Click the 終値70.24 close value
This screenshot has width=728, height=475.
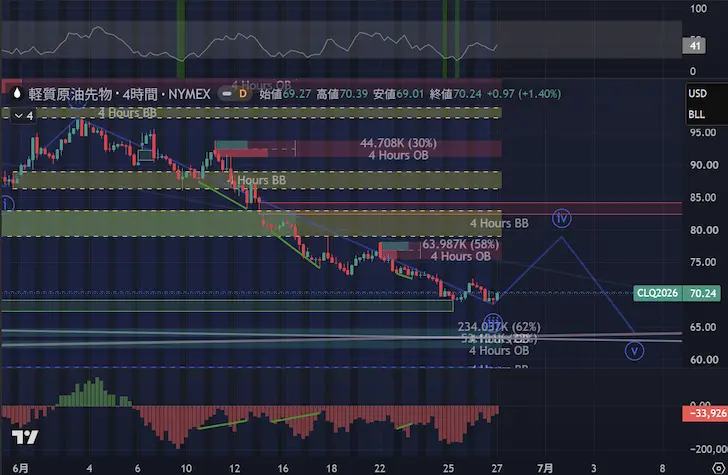[x=455, y=94]
